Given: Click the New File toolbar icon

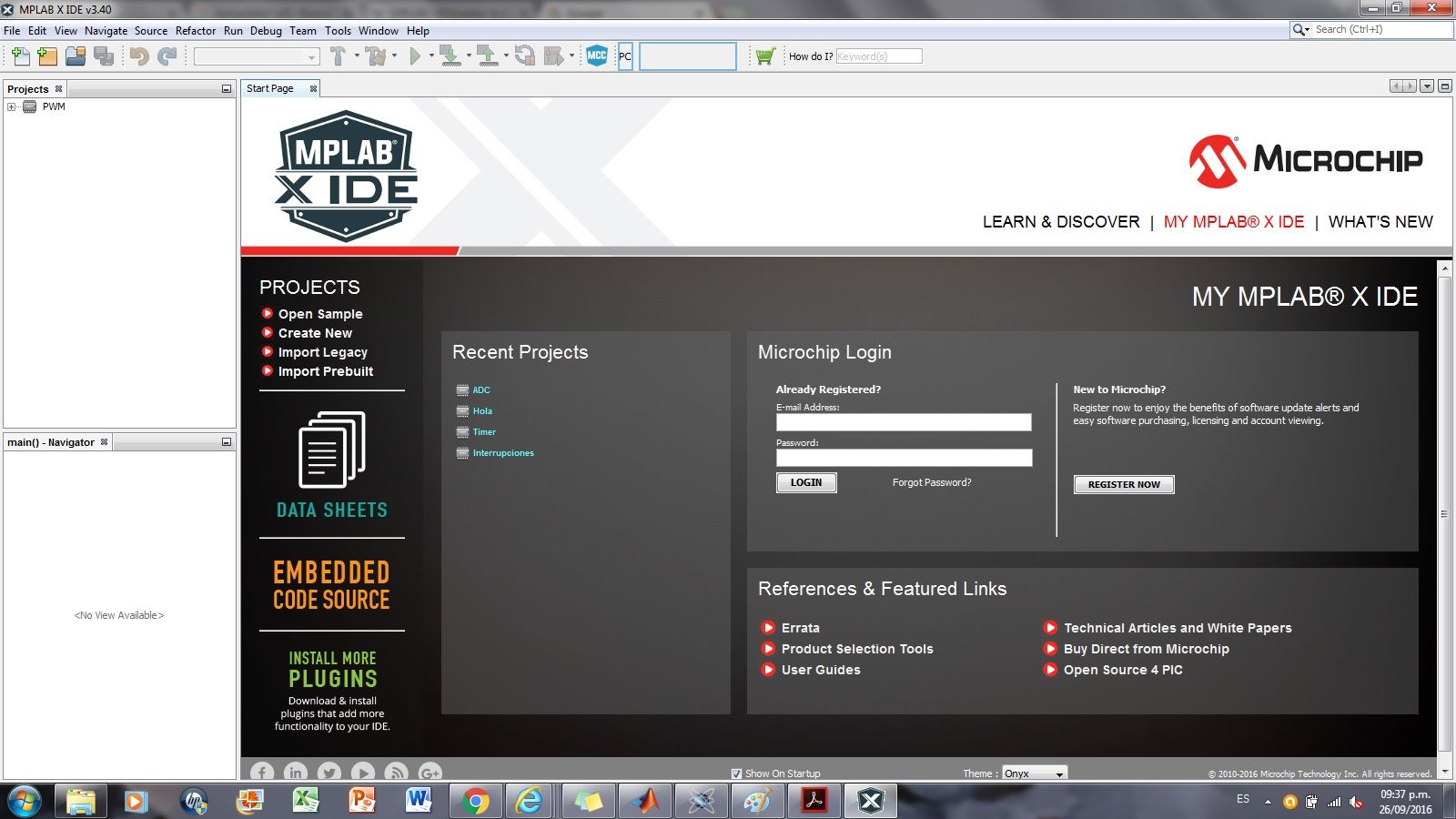Looking at the screenshot, I should 20,56.
